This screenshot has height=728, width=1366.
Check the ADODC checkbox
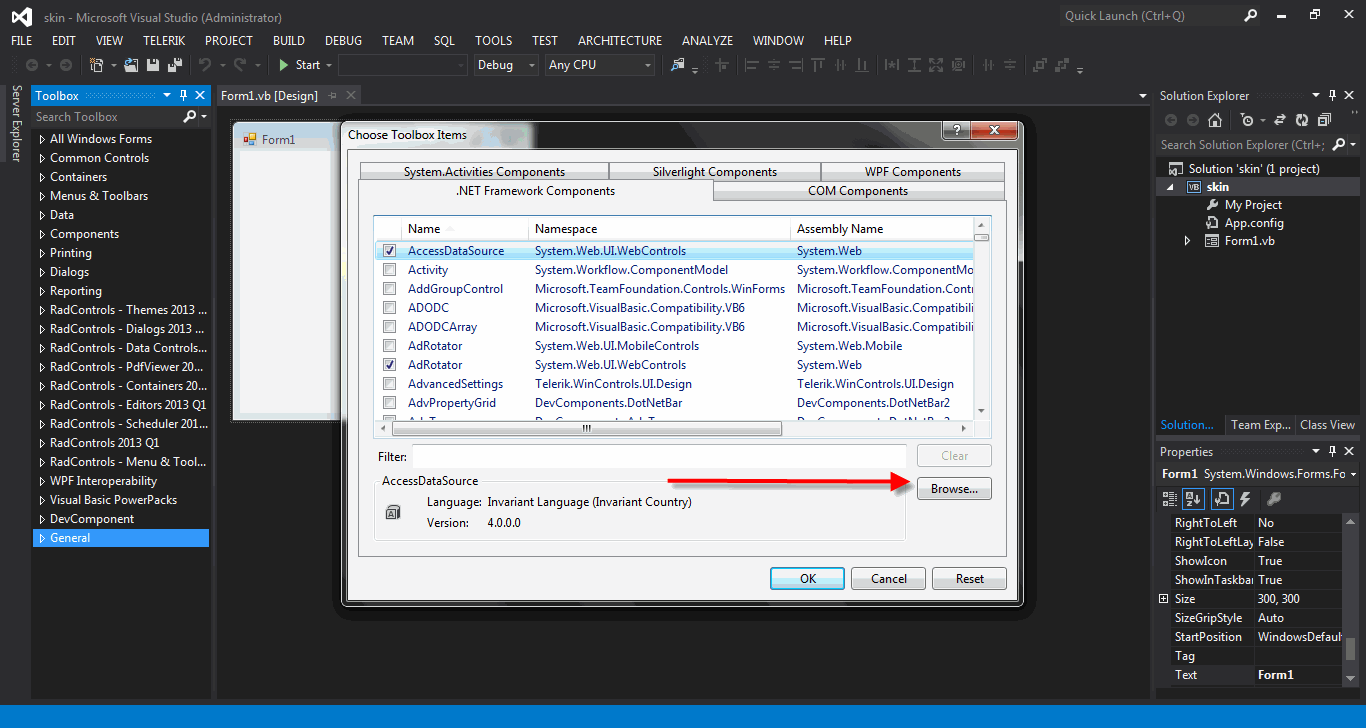(x=389, y=308)
